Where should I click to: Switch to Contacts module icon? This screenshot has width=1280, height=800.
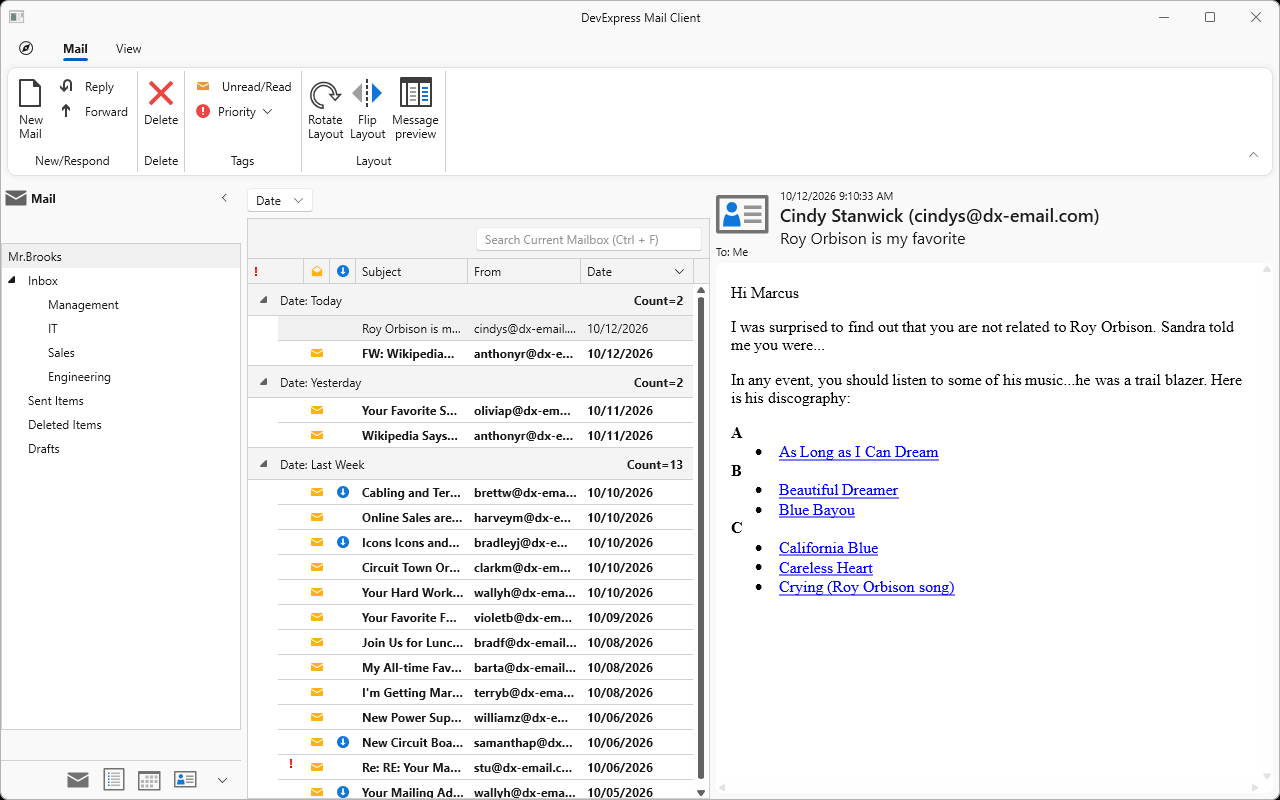(185, 780)
